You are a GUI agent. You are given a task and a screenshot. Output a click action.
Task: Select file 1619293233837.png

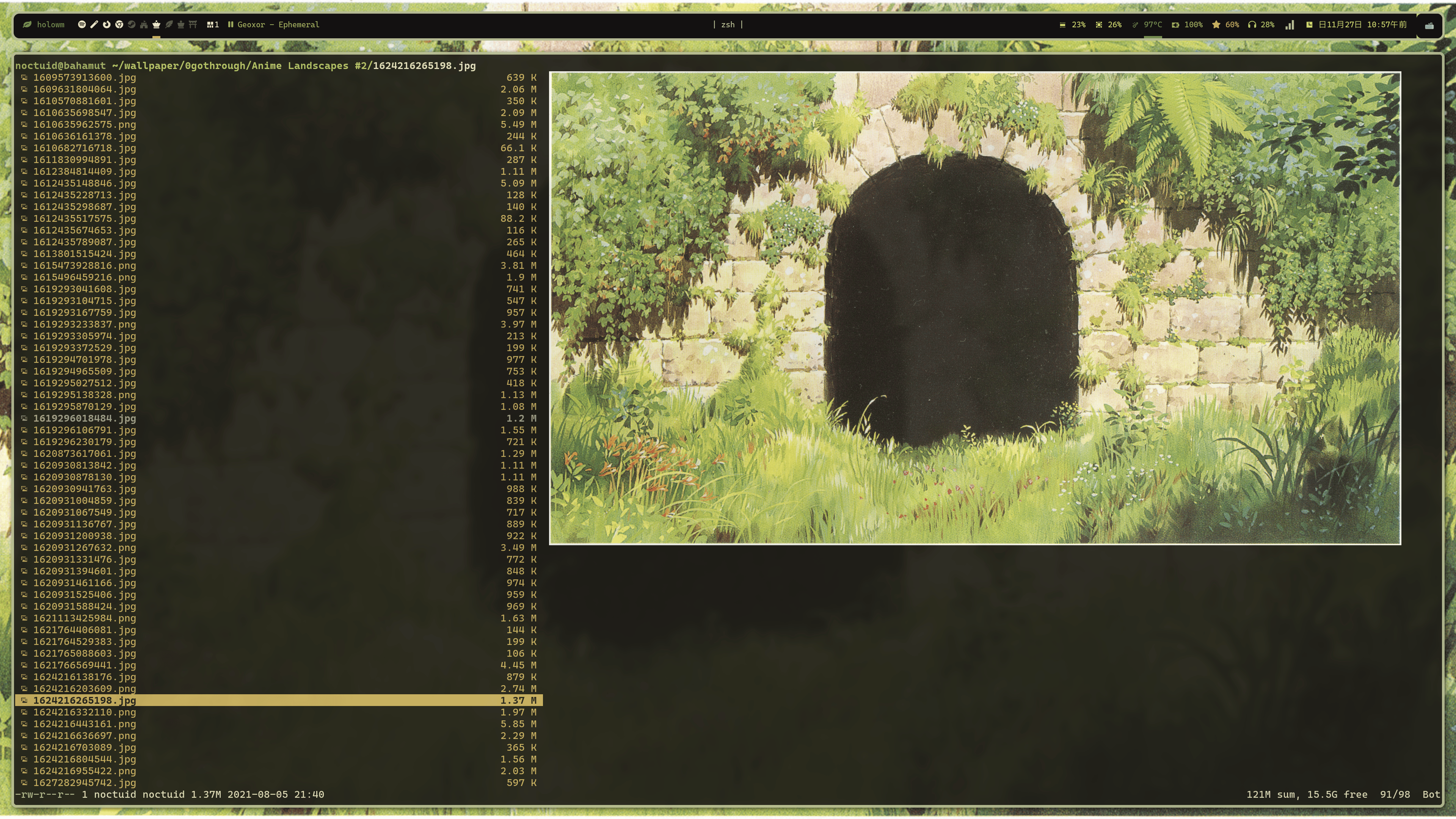279,325
